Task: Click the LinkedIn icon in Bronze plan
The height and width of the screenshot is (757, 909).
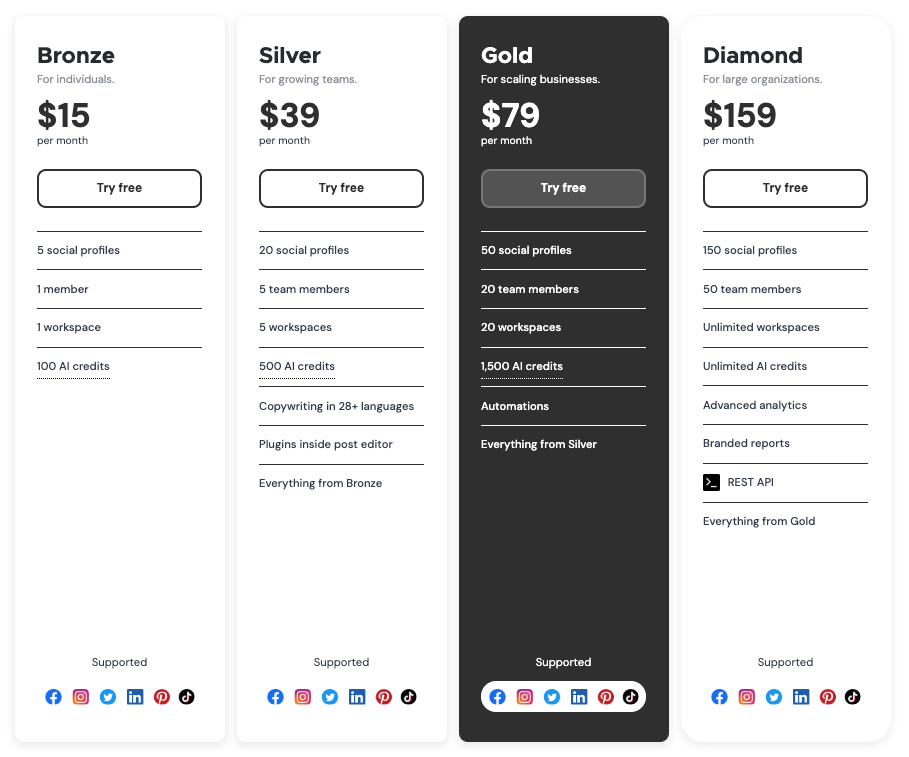Action: click(x=135, y=697)
